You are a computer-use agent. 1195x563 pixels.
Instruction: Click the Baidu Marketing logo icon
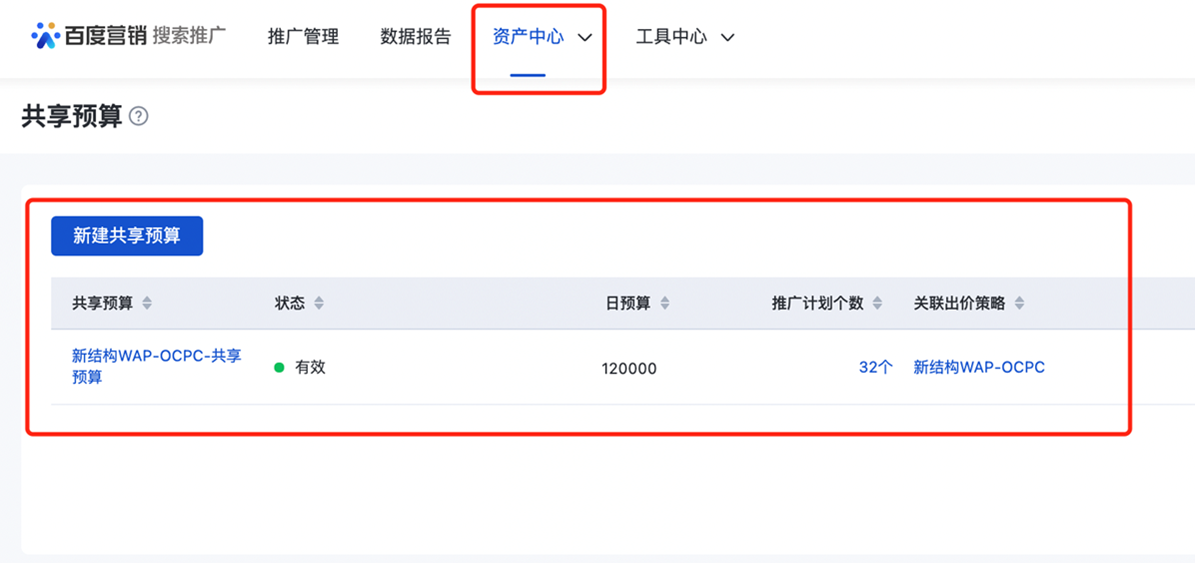45,36
